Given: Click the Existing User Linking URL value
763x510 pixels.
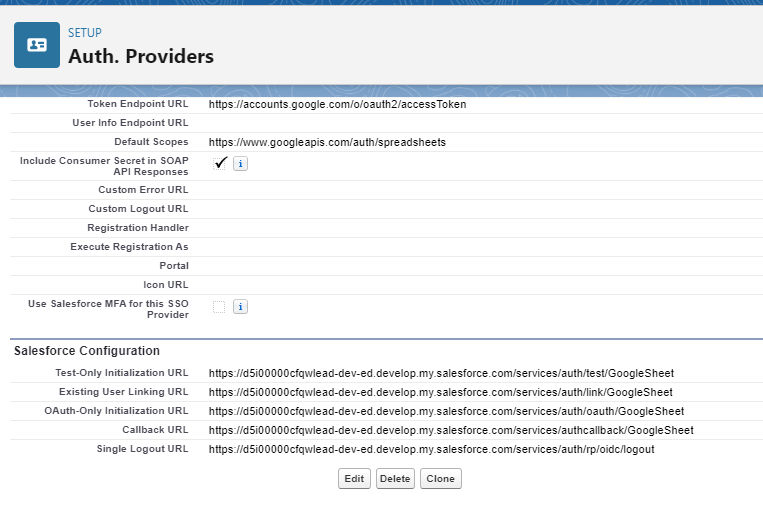Looking at the screenshot, I should (441, 392).
